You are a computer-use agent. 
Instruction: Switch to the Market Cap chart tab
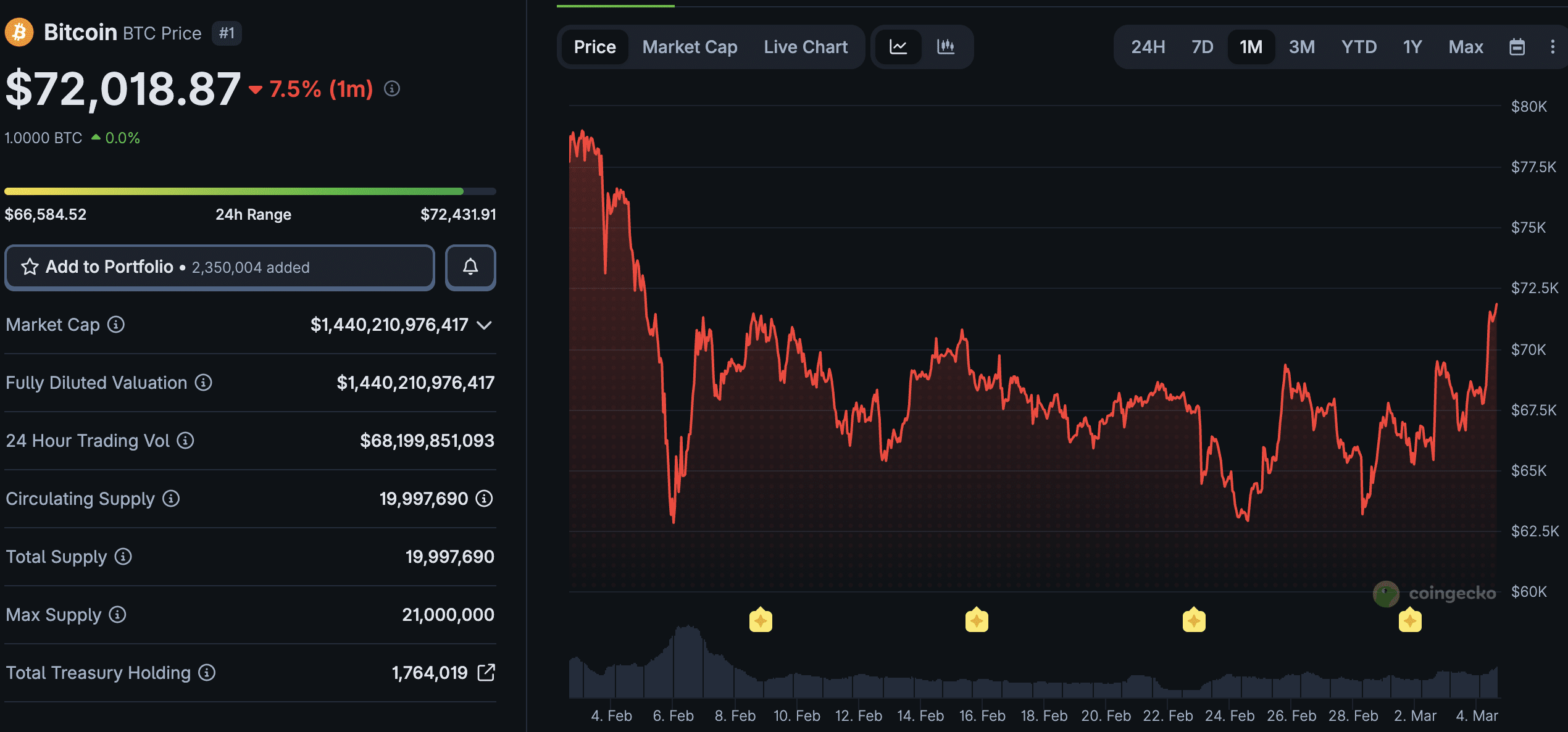tap(690, 46)
